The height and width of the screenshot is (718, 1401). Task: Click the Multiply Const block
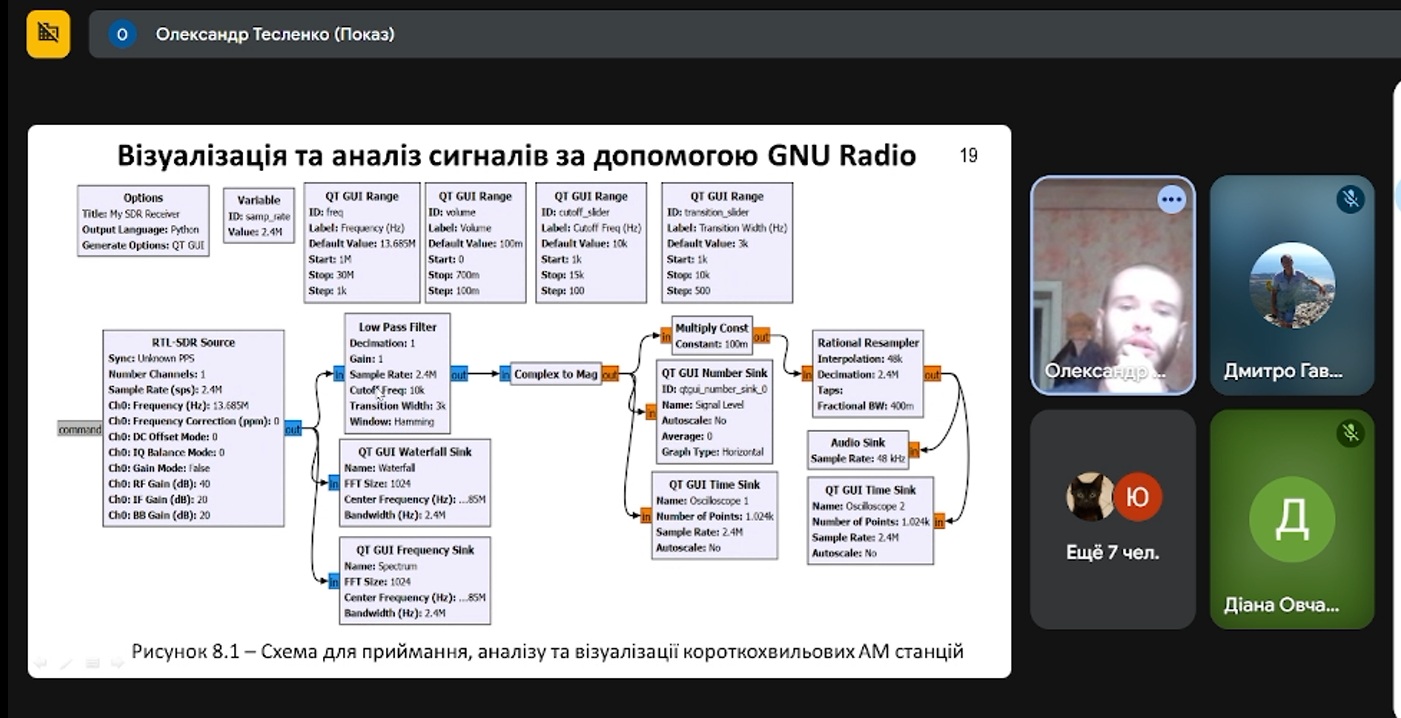(x=711, y=336)
